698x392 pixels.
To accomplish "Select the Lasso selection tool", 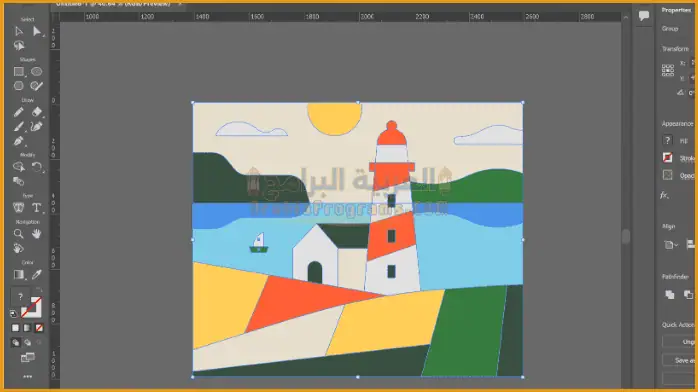I will pos(19,45).
